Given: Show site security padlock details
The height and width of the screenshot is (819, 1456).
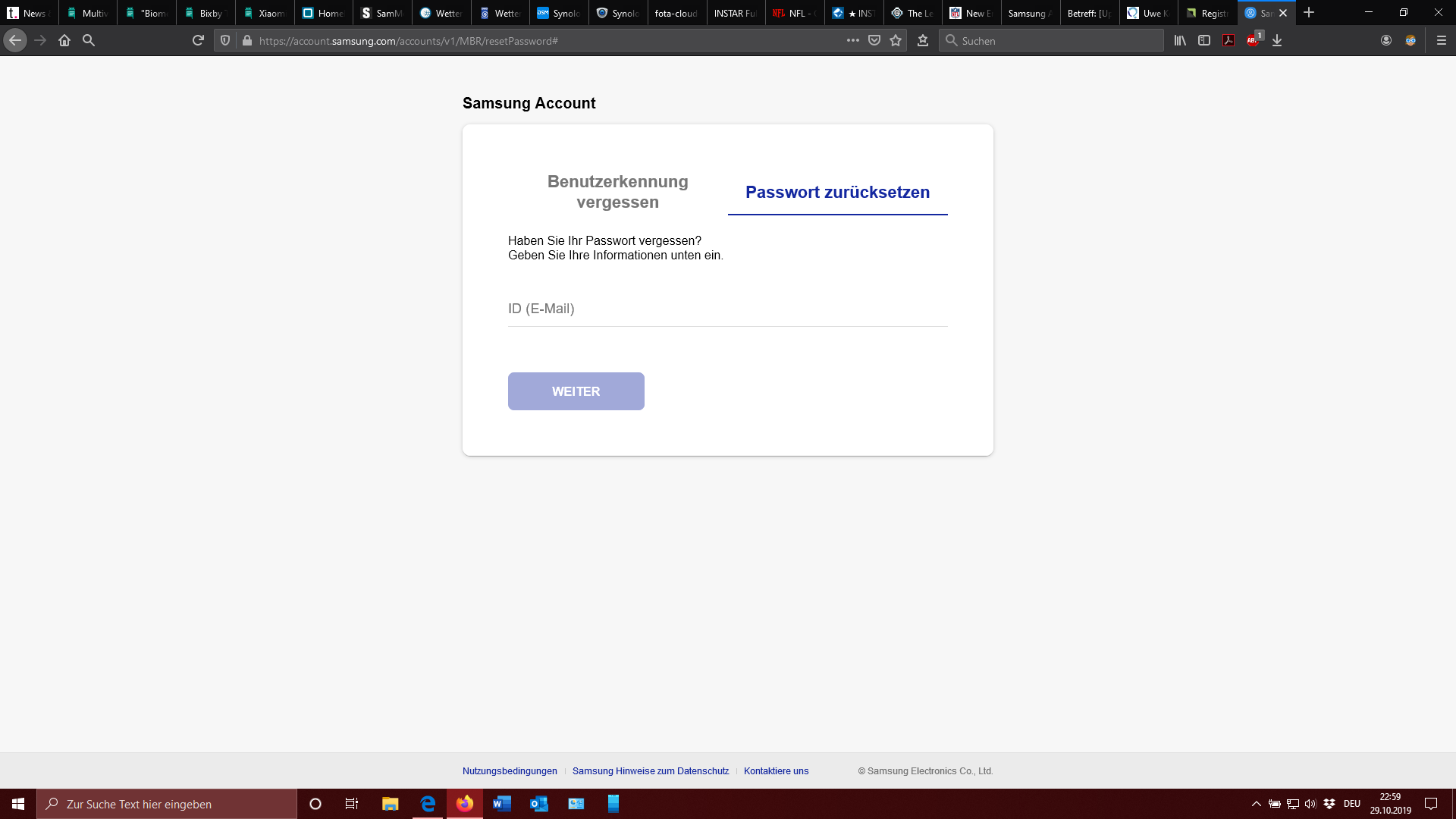Looking at the screenshot, I should click(246, 40).
